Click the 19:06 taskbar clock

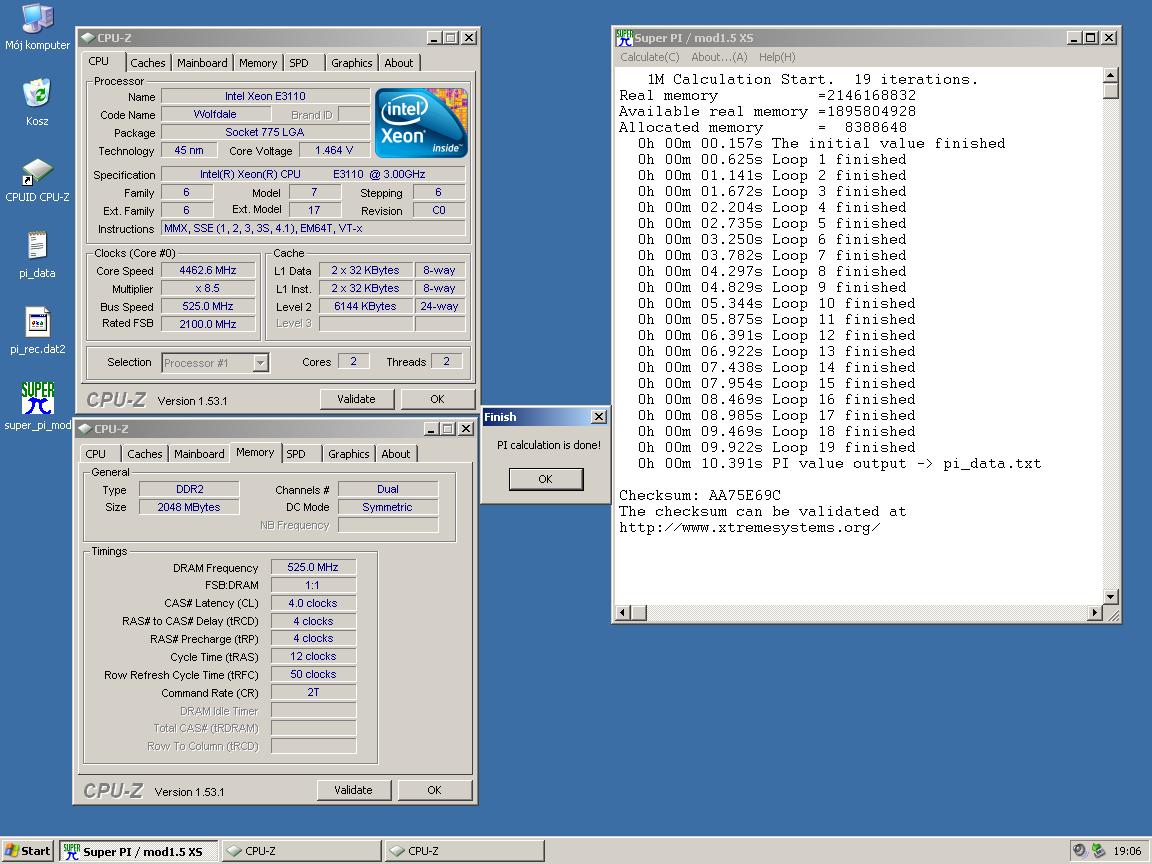[1127, 851]
